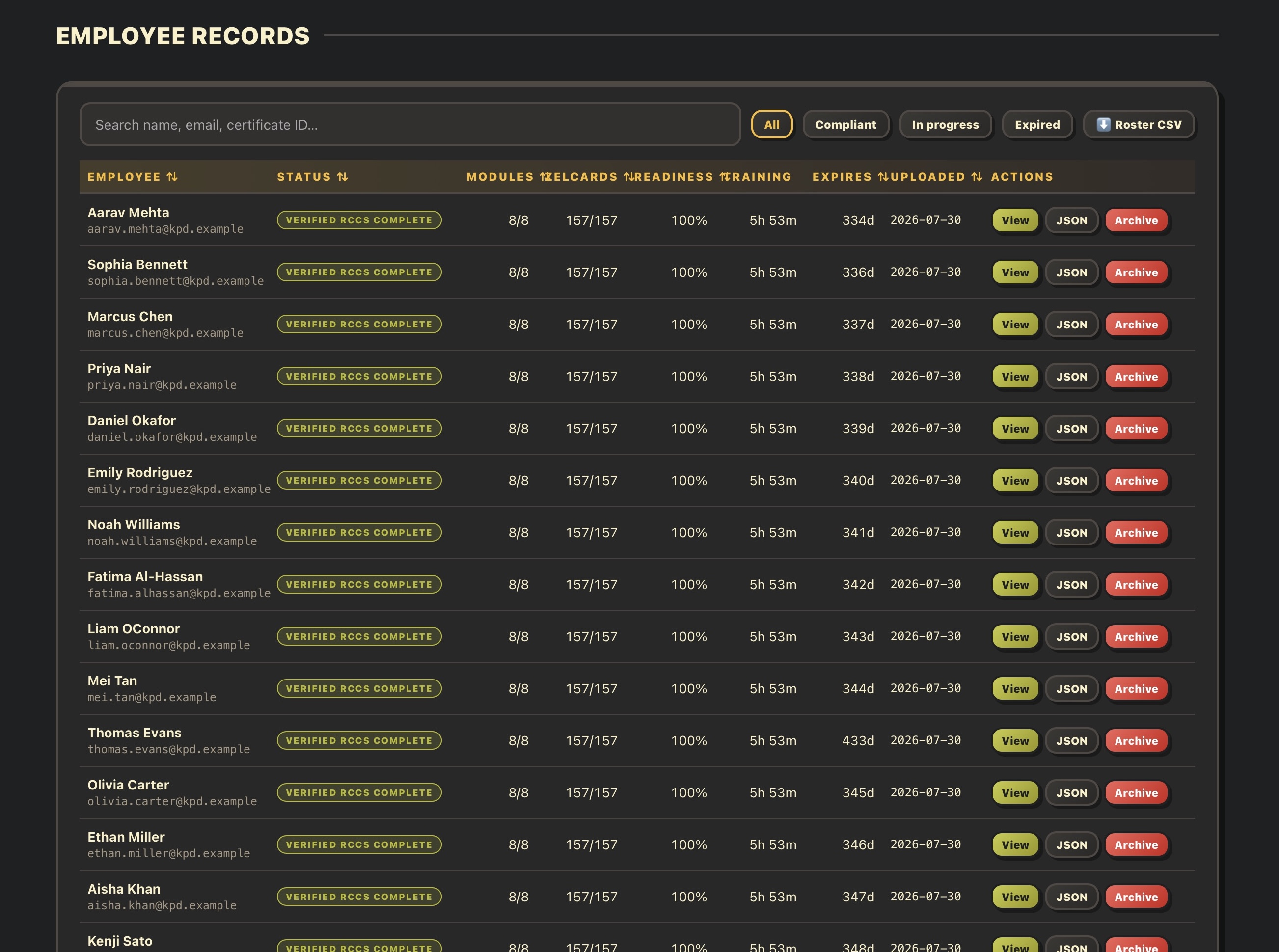Archive Sophia Bennett's record
The height and width of the screenshot is (952, 1279).
pyautogui.click(x=1136, y=272)
